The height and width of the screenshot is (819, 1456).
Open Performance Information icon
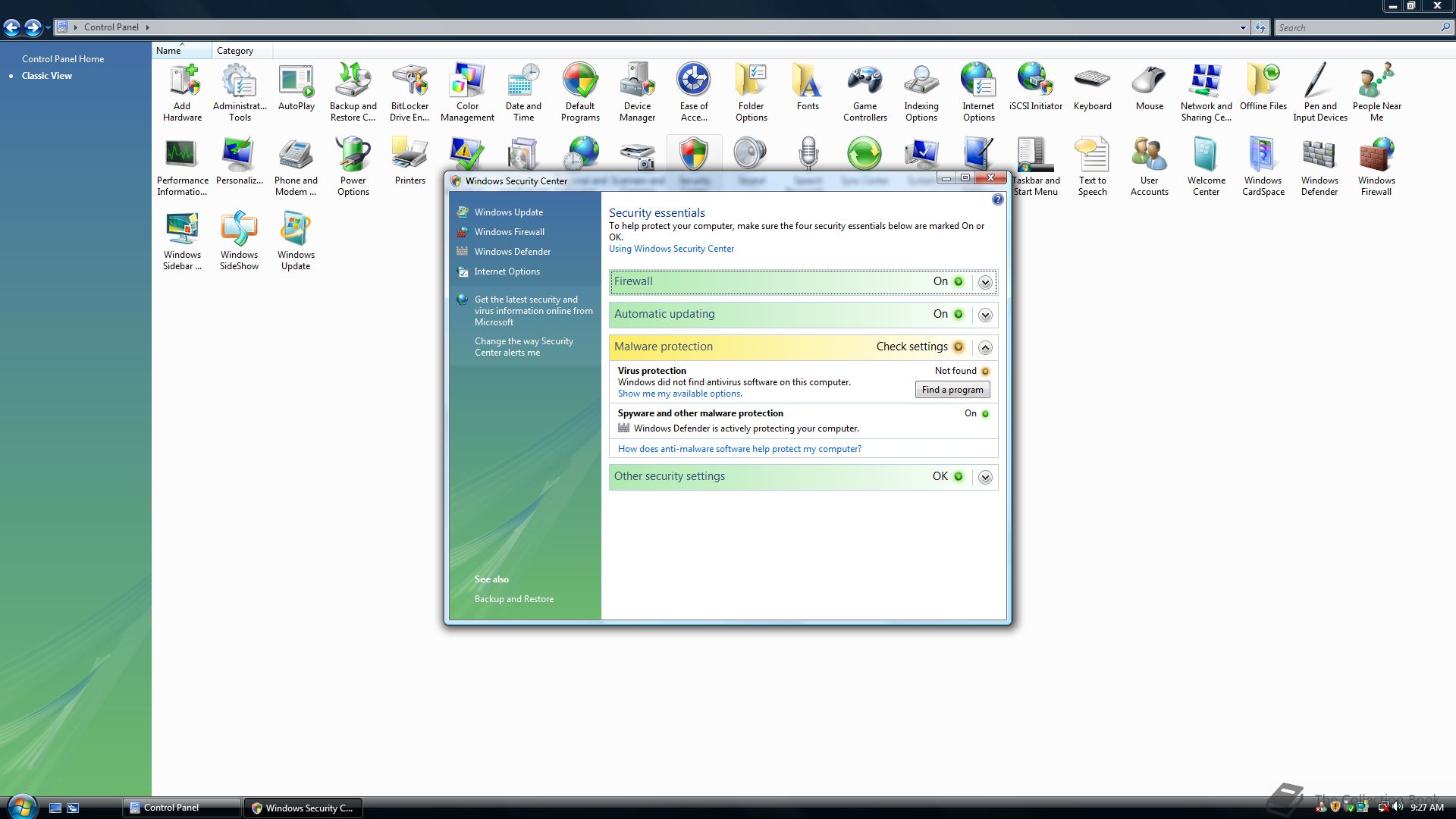coord(182,166)
